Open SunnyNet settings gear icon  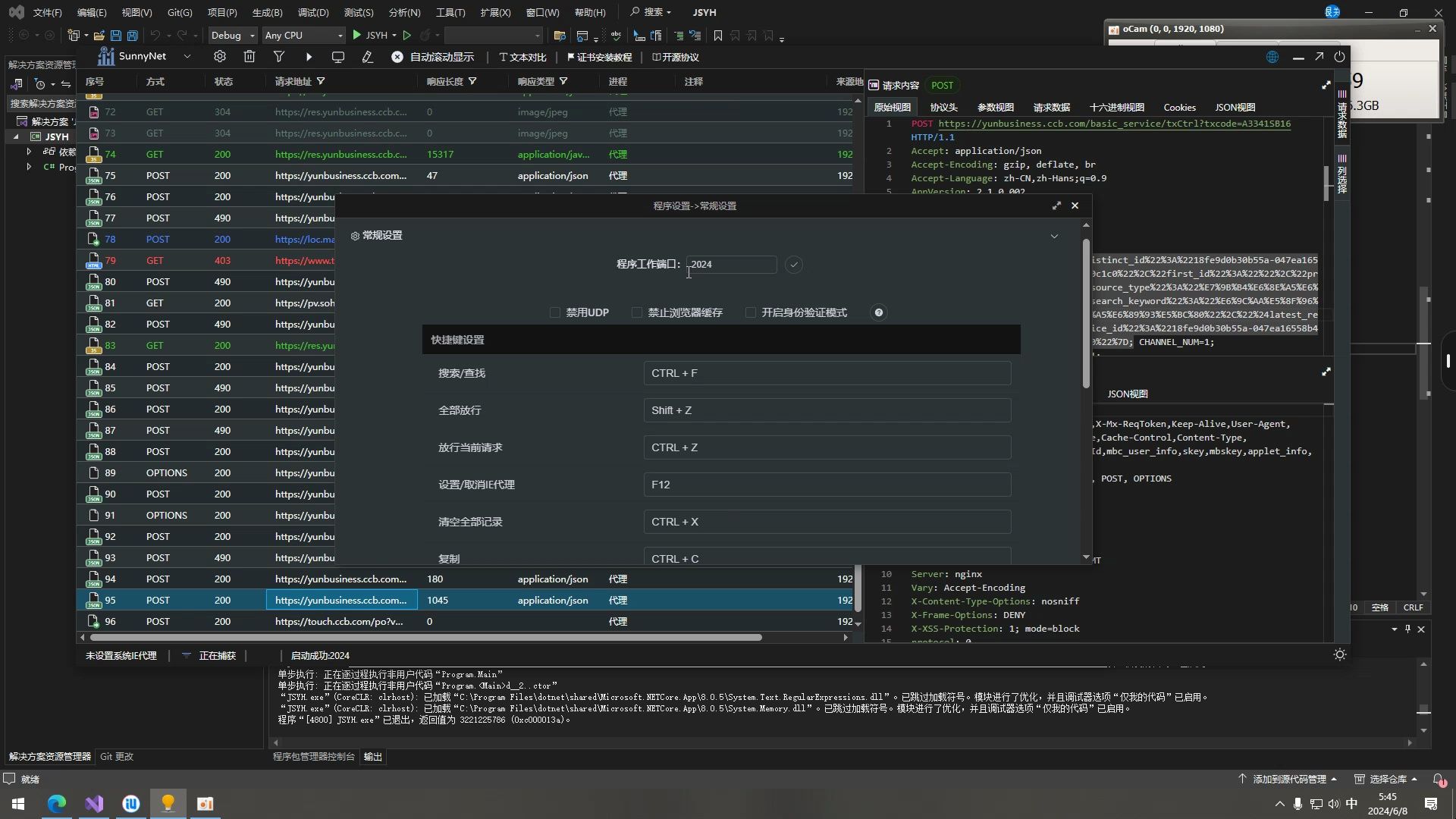tap(220, 57)
